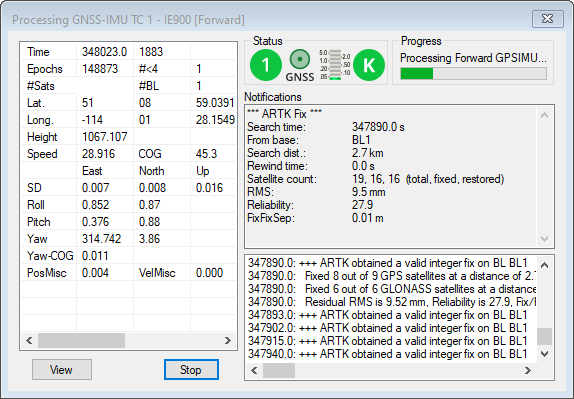Select the Pitch value 0.376

point(95,222)
